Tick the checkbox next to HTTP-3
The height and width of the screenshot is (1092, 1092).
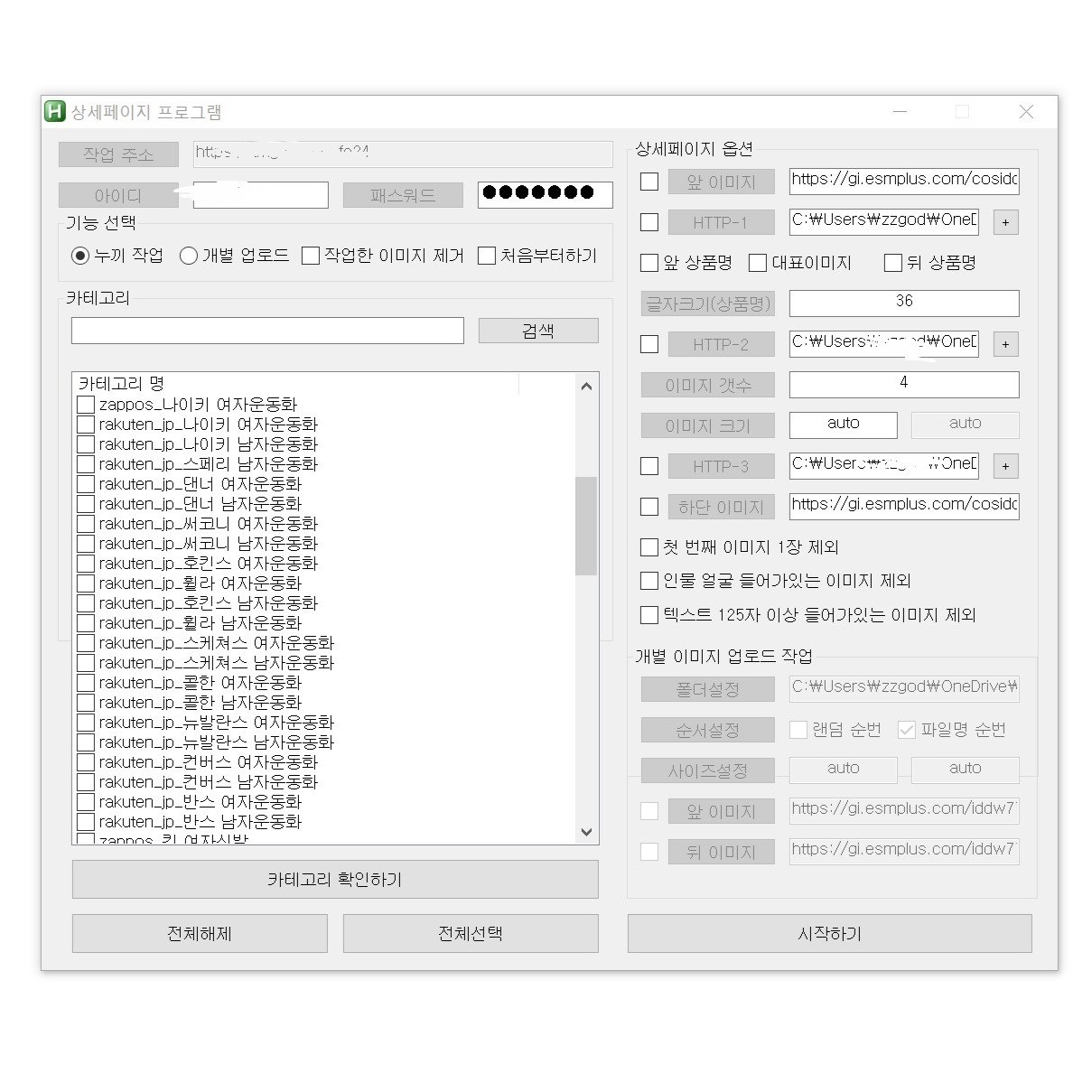pos(649,466)
